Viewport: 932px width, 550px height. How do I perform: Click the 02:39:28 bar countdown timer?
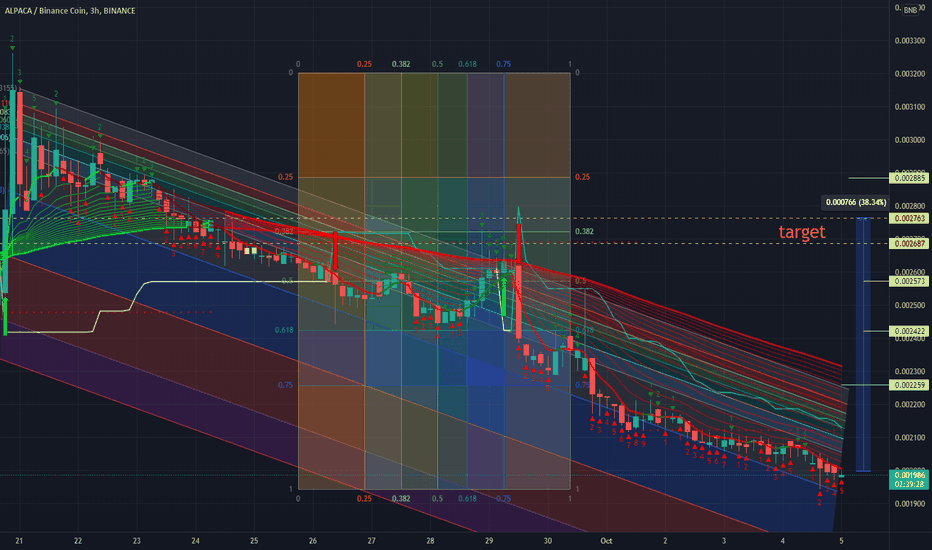909,484
